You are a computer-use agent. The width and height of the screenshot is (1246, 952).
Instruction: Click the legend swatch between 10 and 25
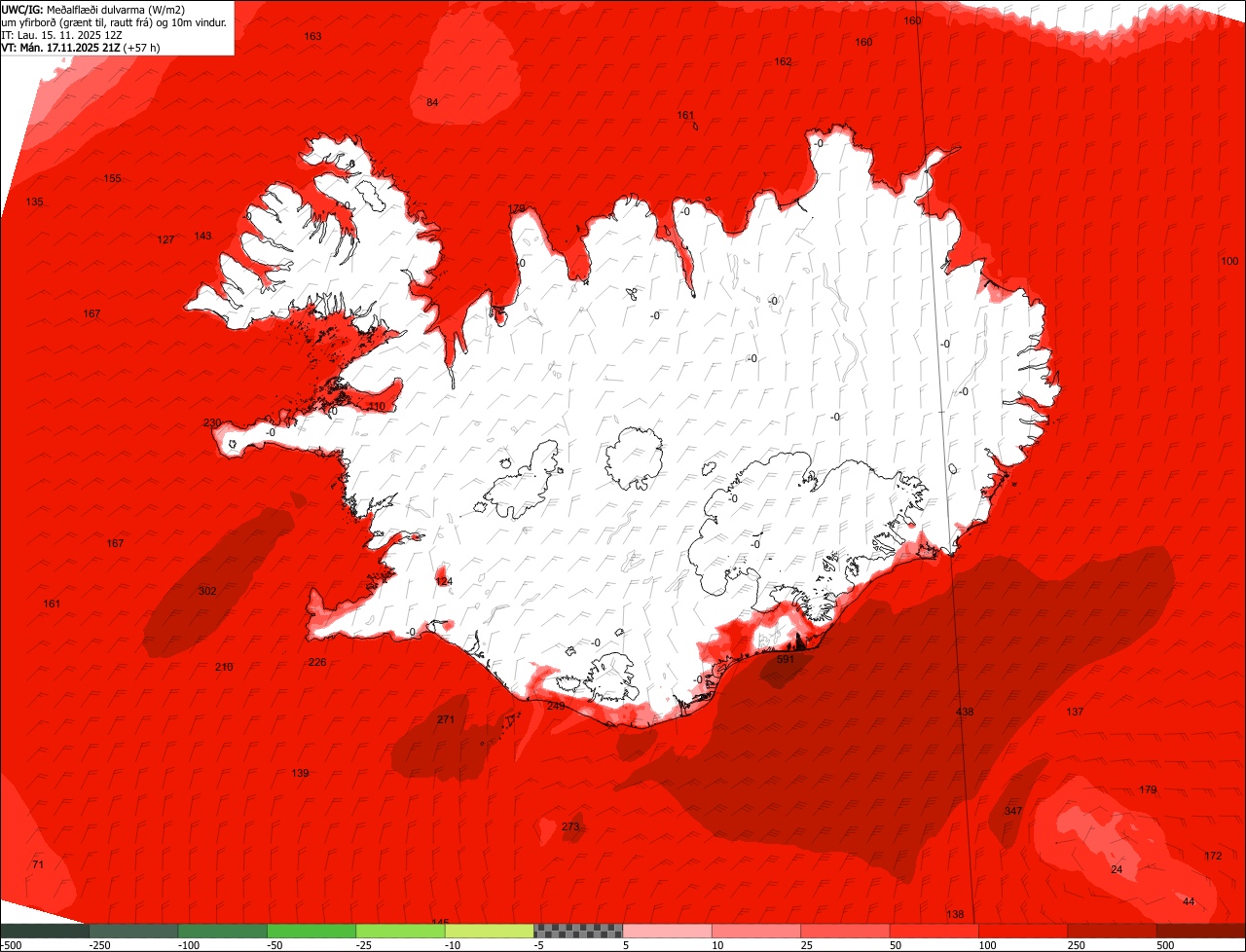[x=756, y=931]
